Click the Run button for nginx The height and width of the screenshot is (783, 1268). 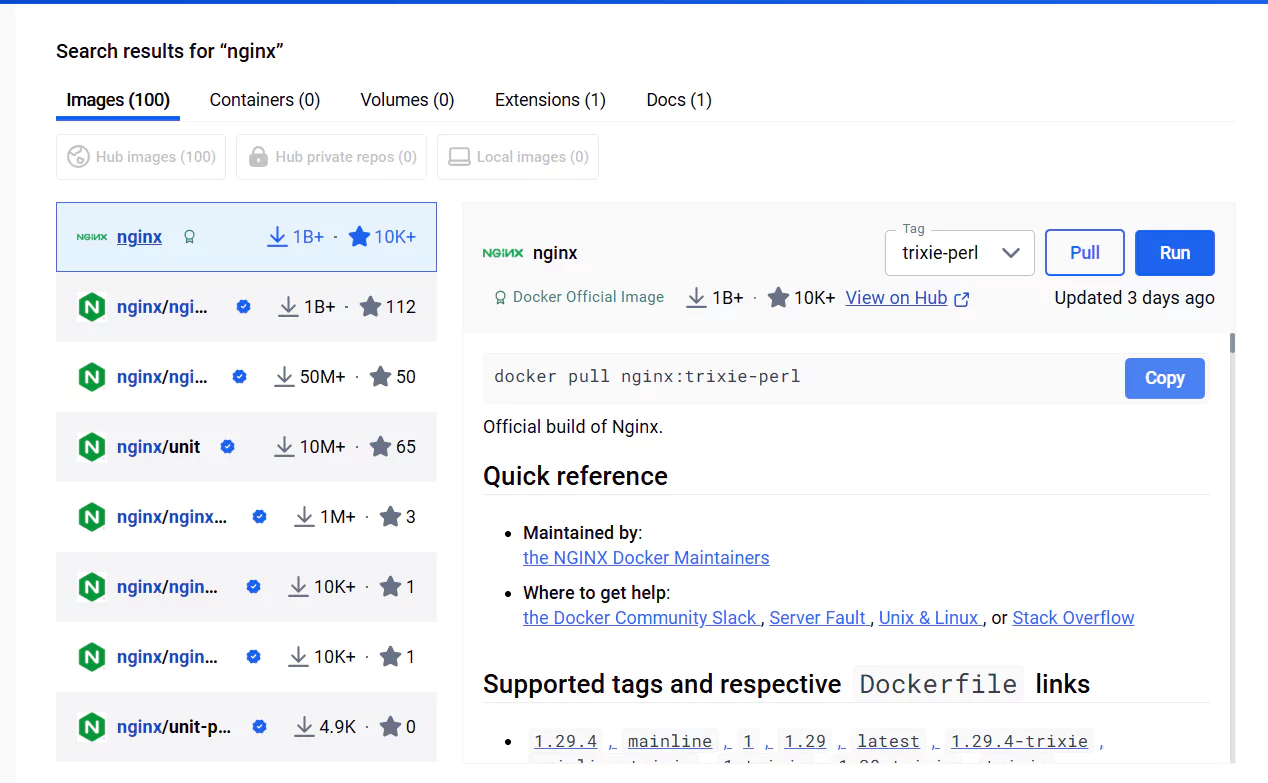(x=1174, y=252)
